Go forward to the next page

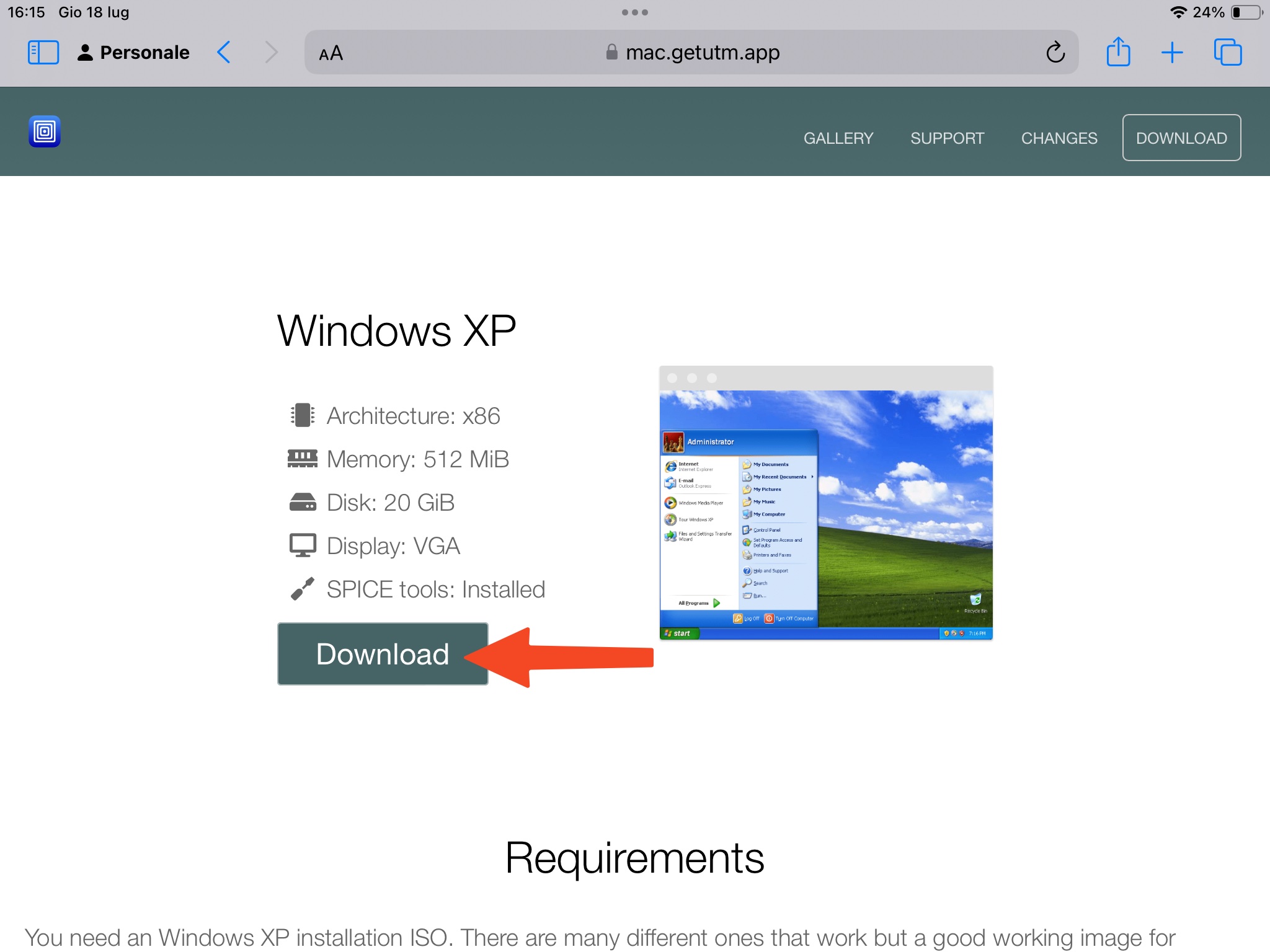(271, 53)
